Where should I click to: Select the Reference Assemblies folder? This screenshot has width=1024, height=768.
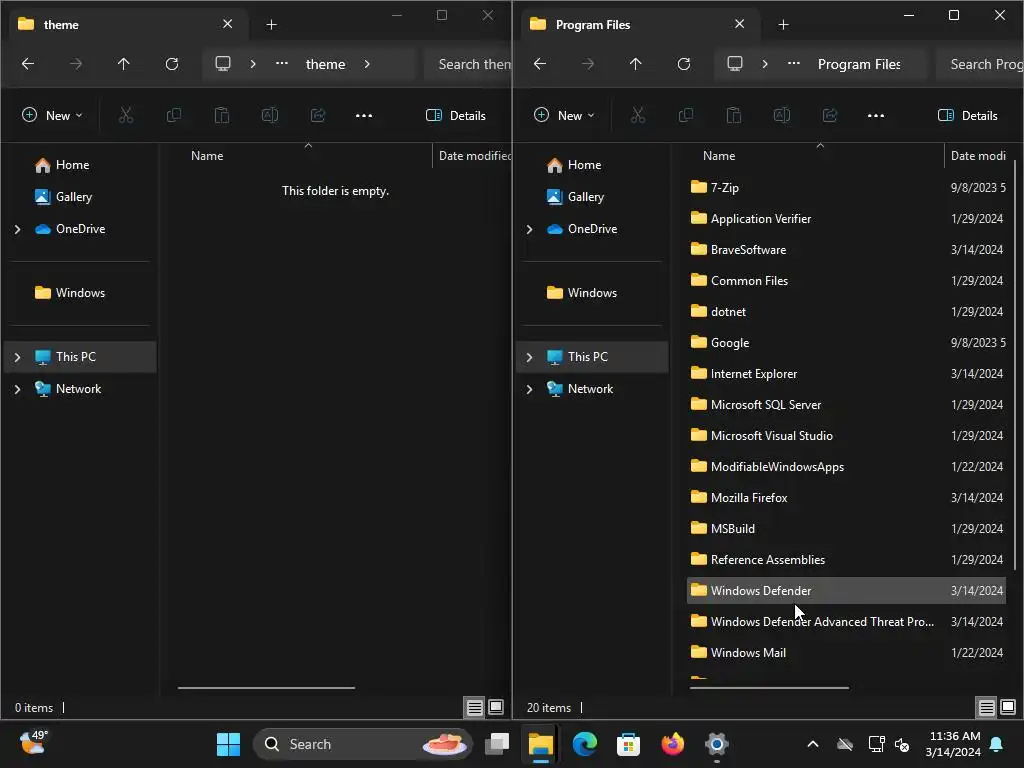pyautogui.click(x=846, y=560)
